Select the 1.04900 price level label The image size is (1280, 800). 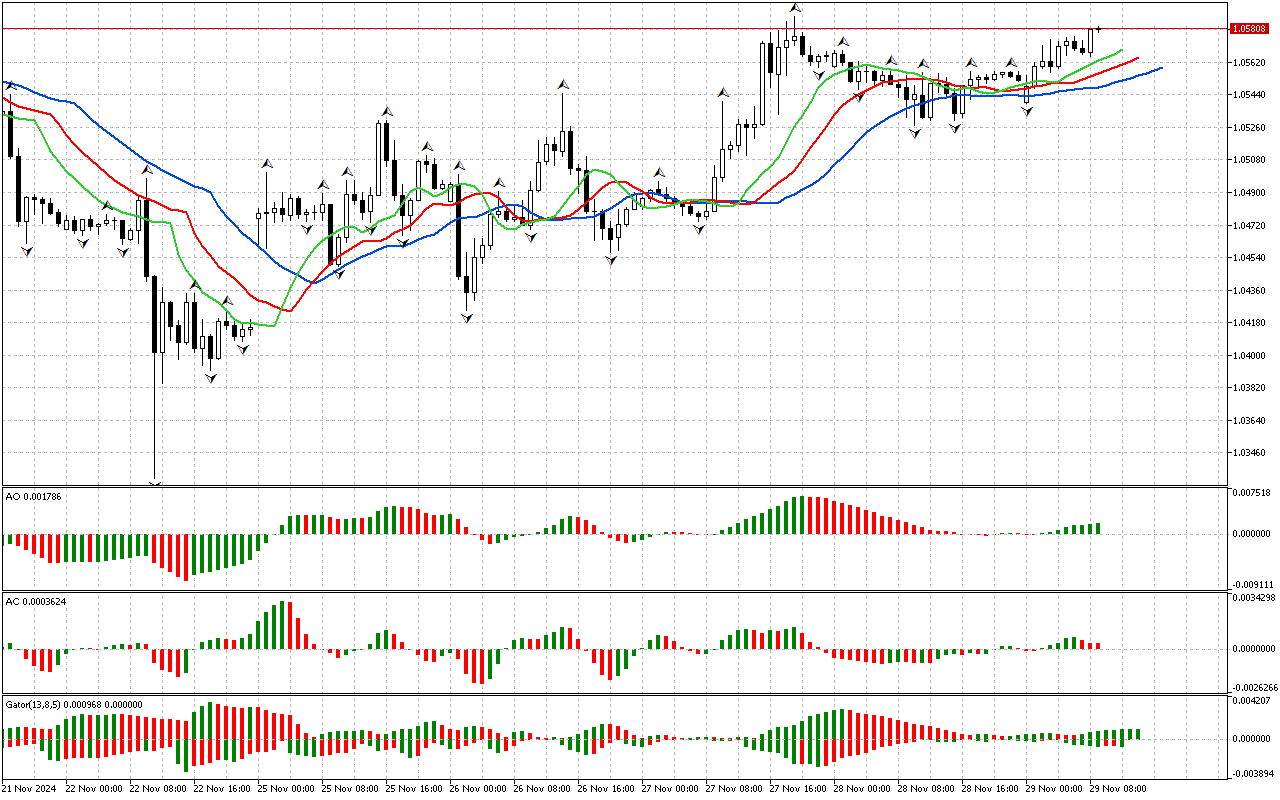(x=1251, y=192)
